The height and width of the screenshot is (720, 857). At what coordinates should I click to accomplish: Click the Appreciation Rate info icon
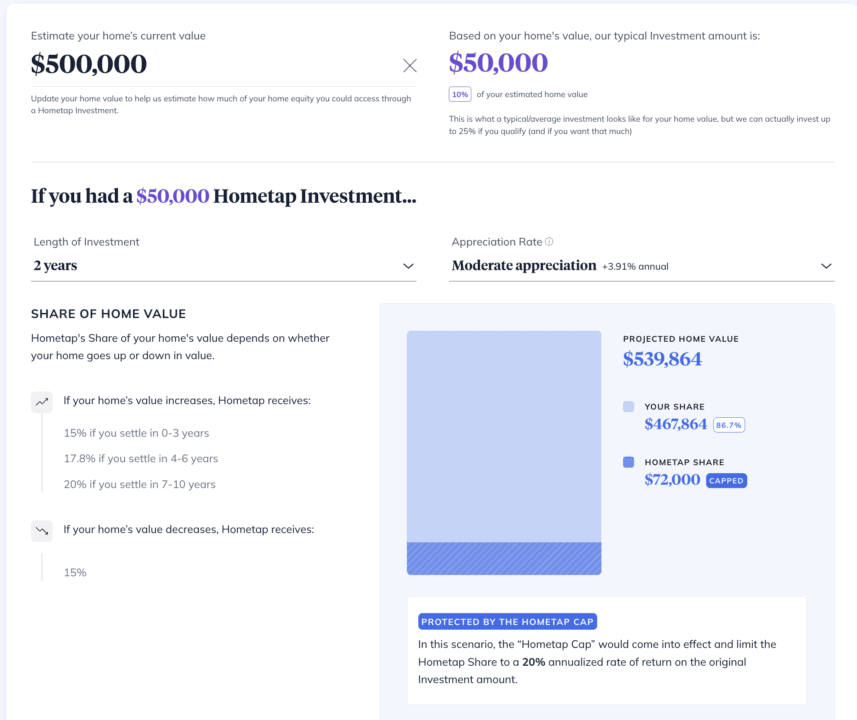click(549, 242)
